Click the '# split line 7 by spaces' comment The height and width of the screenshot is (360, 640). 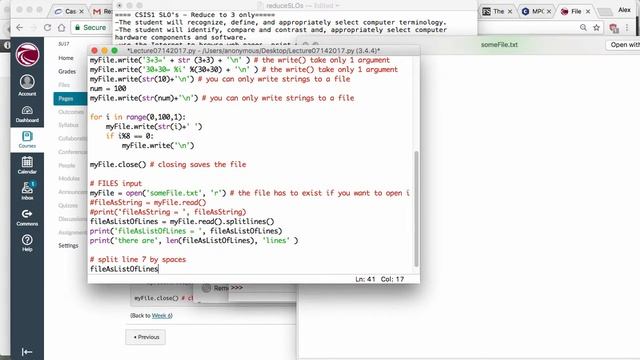pos(138,260)
